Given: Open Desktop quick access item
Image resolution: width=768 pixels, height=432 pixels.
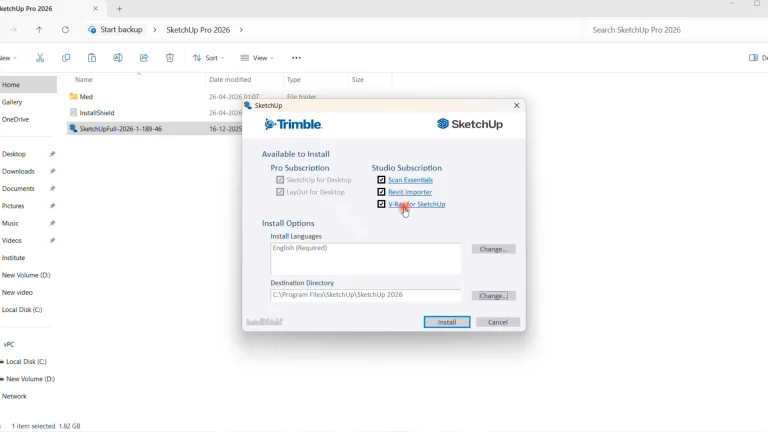Looking at the screenshot, I should [x=14, y=154].
